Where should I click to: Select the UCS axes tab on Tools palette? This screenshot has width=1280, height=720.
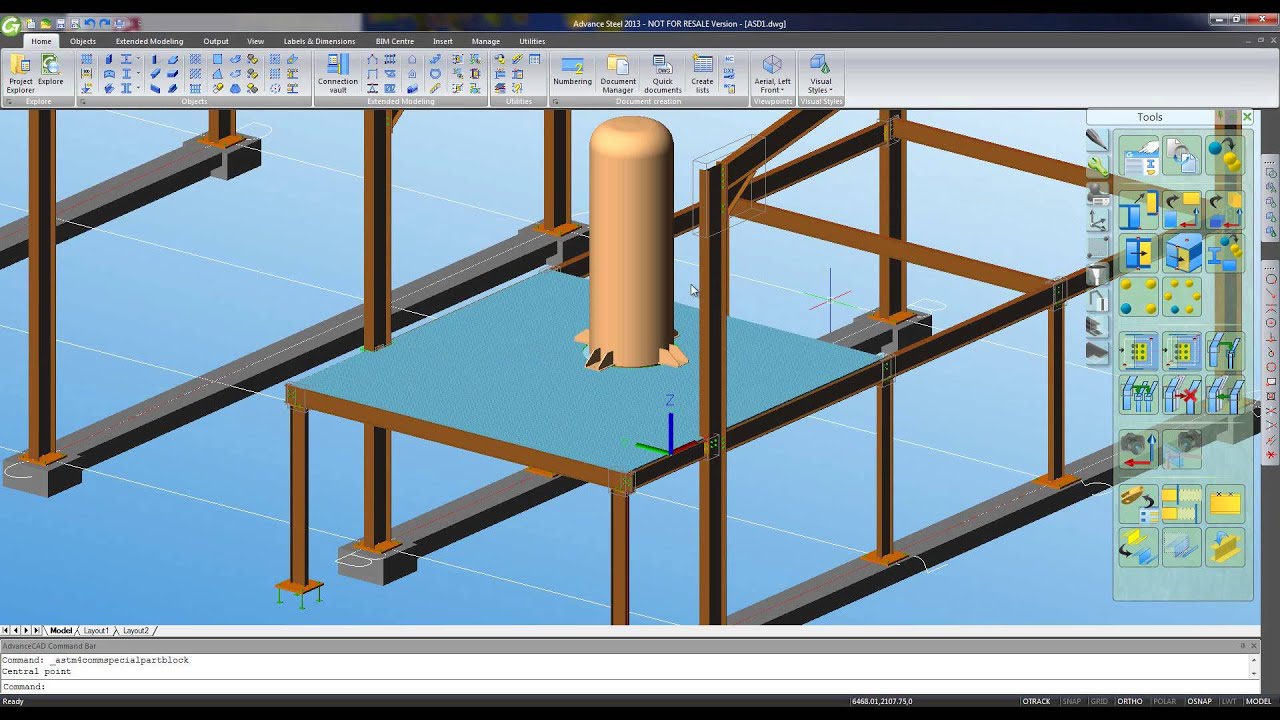click(x=1097, y=219)
